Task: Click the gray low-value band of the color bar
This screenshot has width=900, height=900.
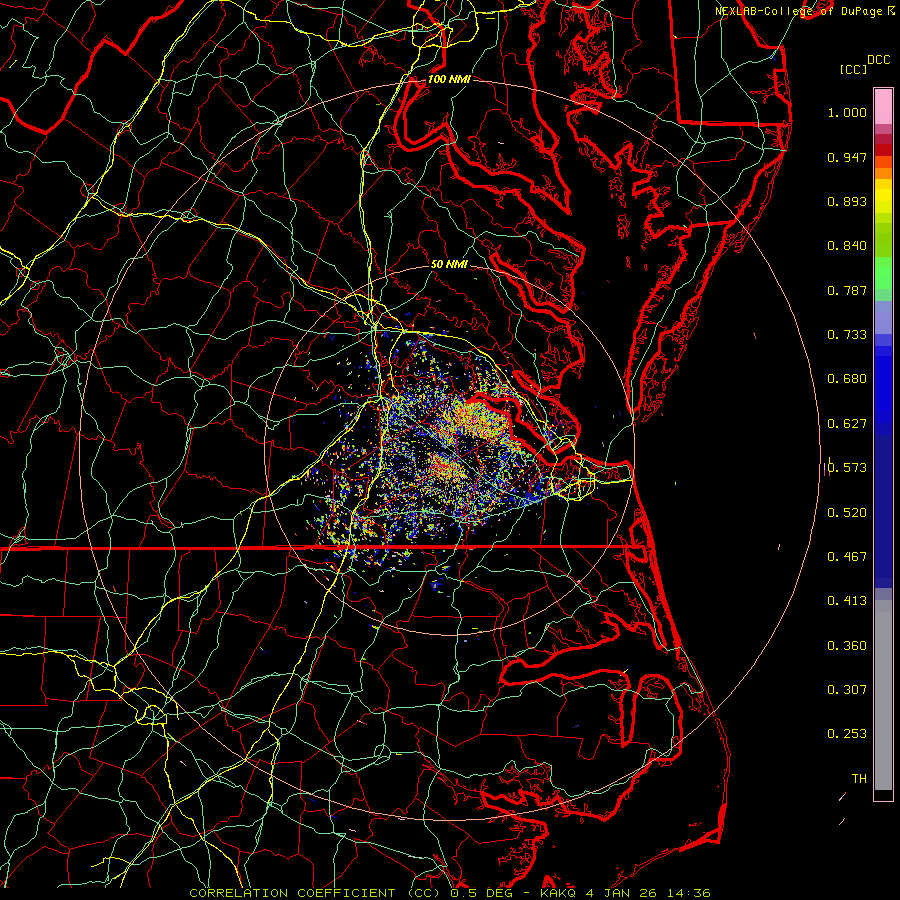Action: 883,695
